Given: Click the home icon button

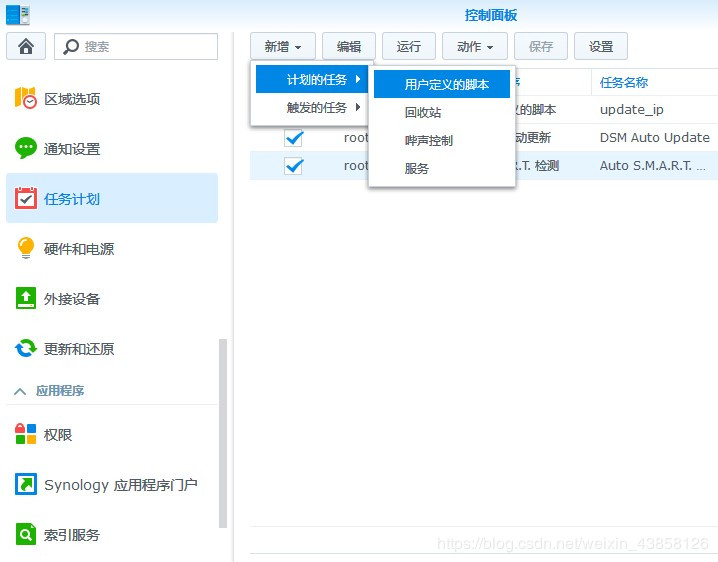Looking at the screenshot, I should coord(26,46).
